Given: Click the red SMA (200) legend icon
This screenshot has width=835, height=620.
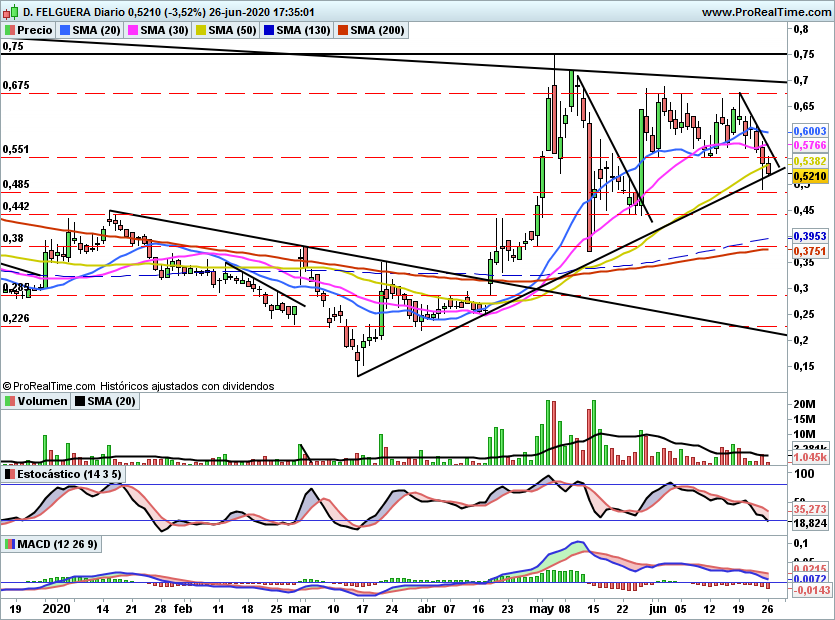Looking at the screenshot, I should 343,30.
